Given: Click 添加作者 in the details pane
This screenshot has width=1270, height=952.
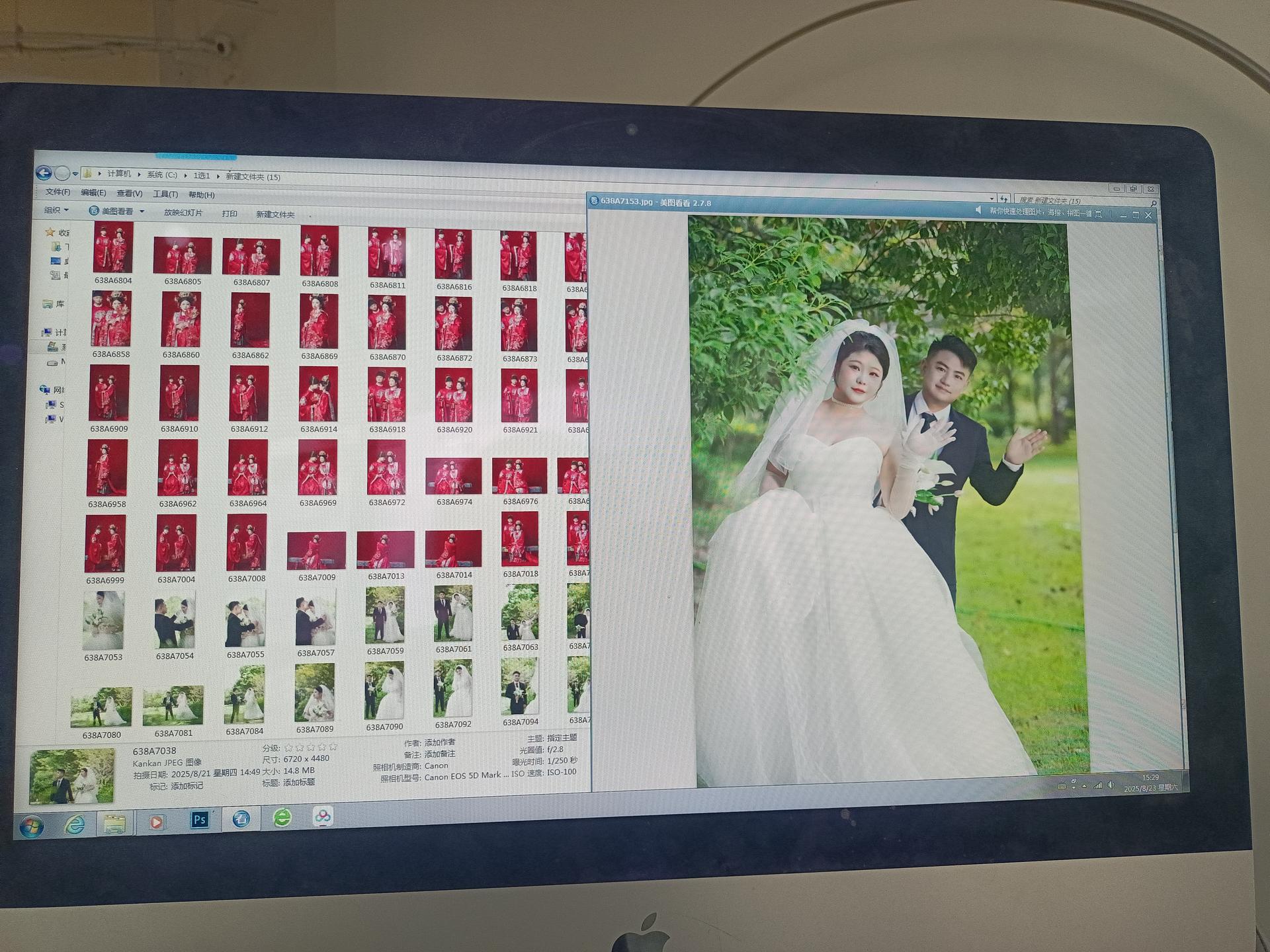Looking at the screenshot, I should (x=439, y=742).
